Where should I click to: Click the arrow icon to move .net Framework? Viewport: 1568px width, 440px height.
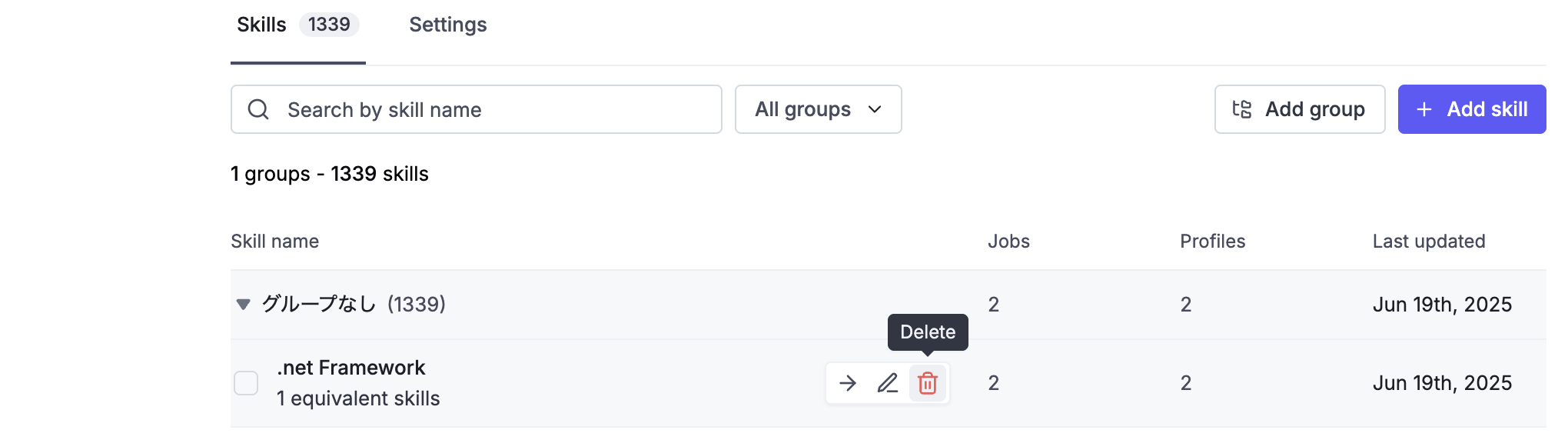tap(848, 383)
